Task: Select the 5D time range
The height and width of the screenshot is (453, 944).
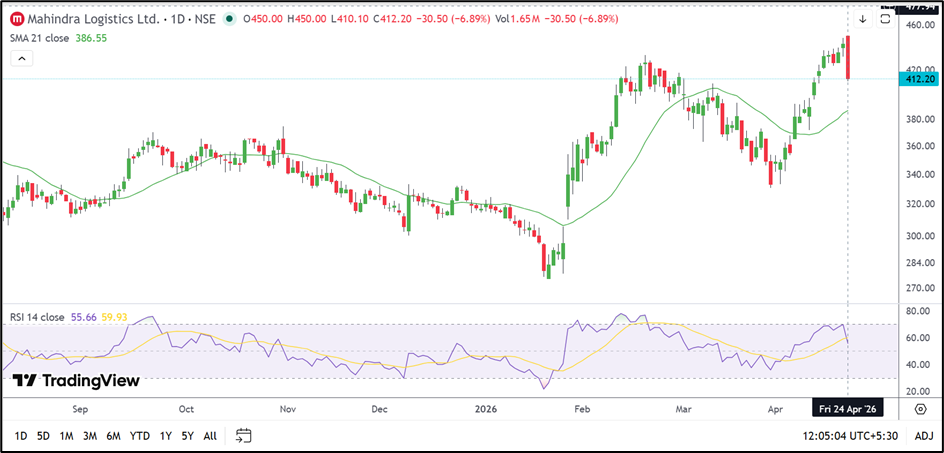Action: pos(43,436)
